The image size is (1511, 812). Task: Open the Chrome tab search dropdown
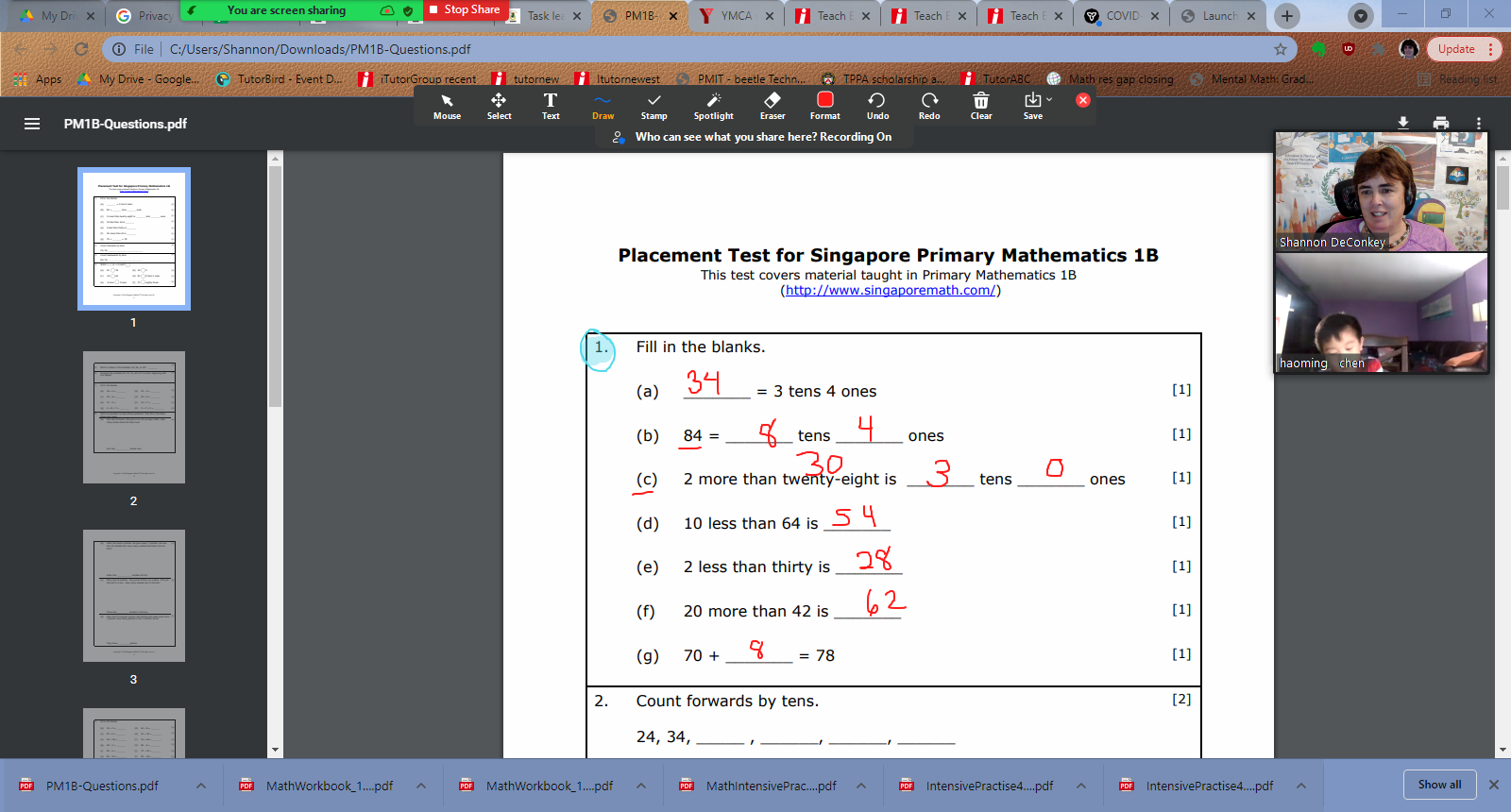tap(1360, 16)
